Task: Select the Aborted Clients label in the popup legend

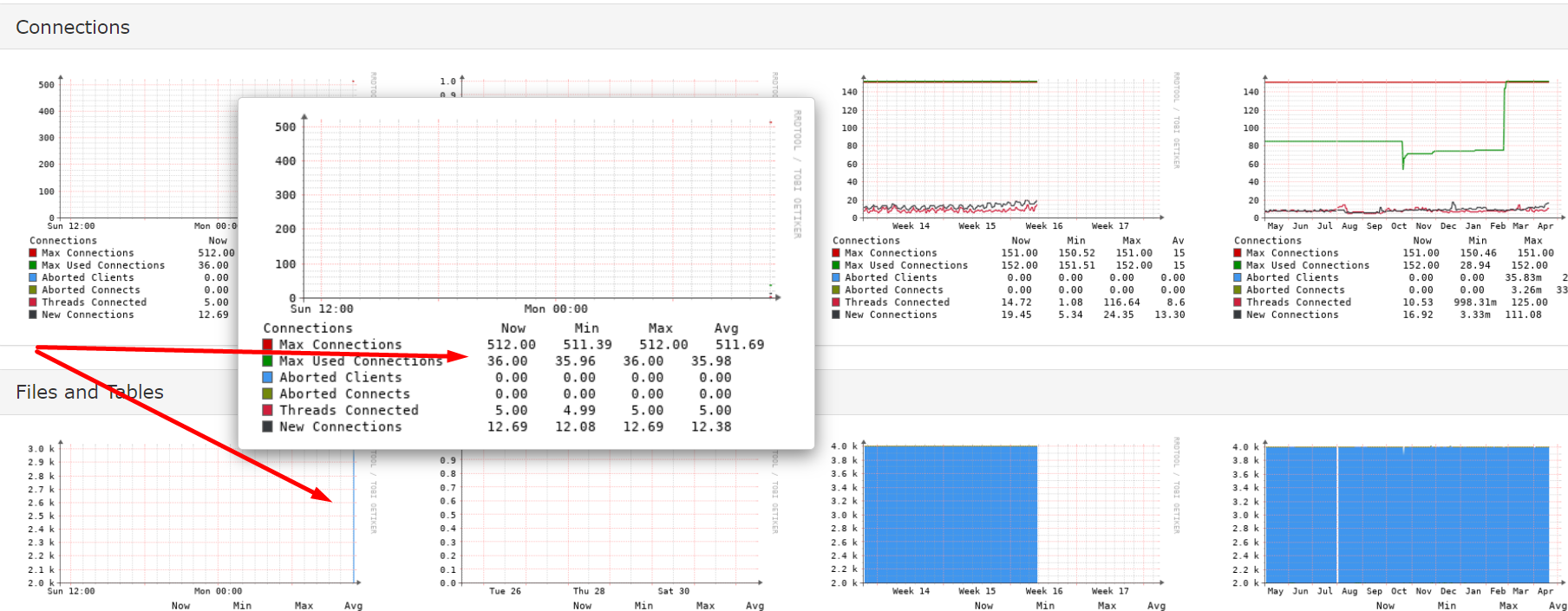Action: [x=341, y=378]
